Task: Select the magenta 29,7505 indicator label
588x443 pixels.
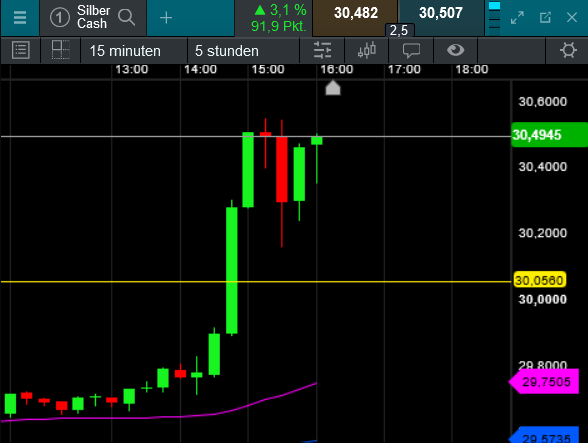Action: click(x=544, y=382)
